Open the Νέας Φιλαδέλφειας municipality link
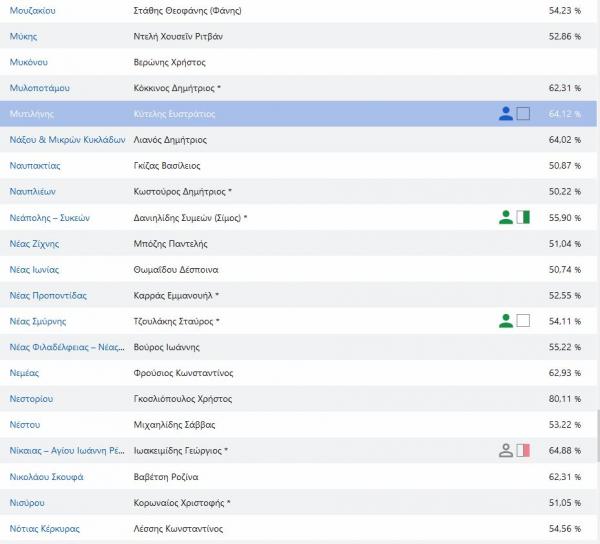This screenshot has width=600, height=544. pos(66,347)
